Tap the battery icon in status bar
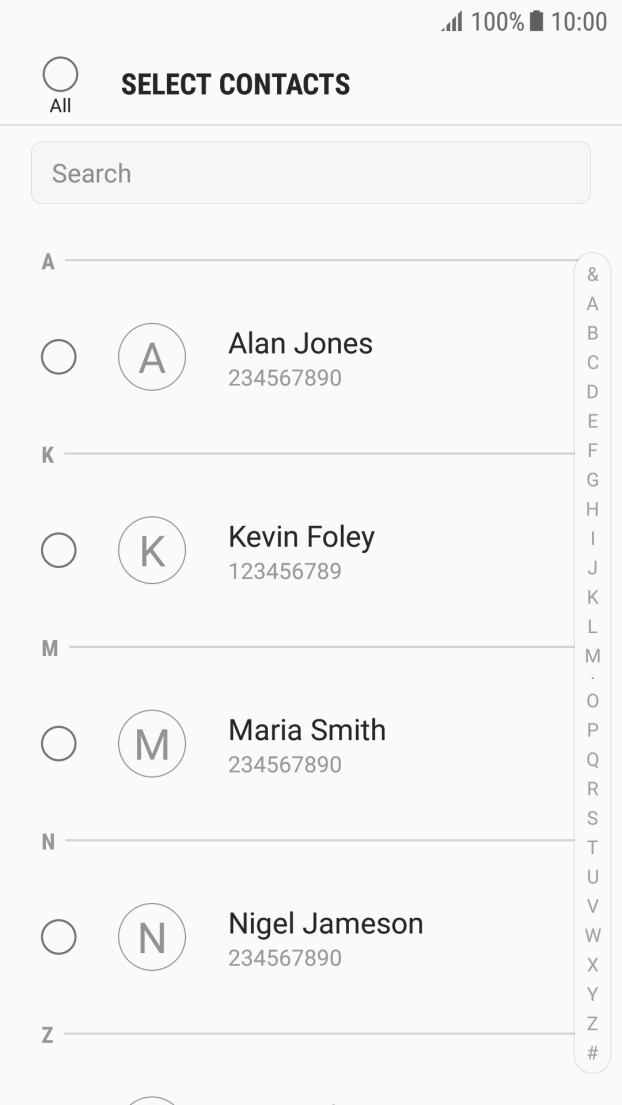This screenshot has width=622, height=1105. coord(537,22)
